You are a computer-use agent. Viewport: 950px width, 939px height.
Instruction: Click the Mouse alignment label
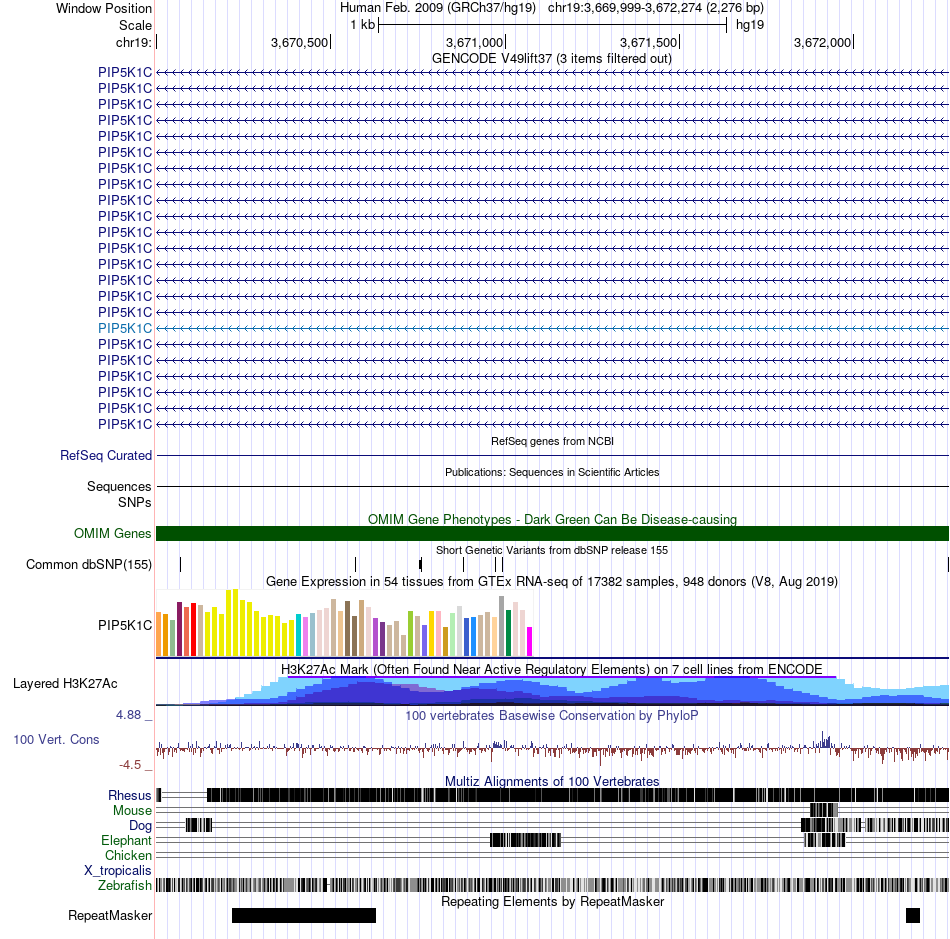[x=132, y=811]
